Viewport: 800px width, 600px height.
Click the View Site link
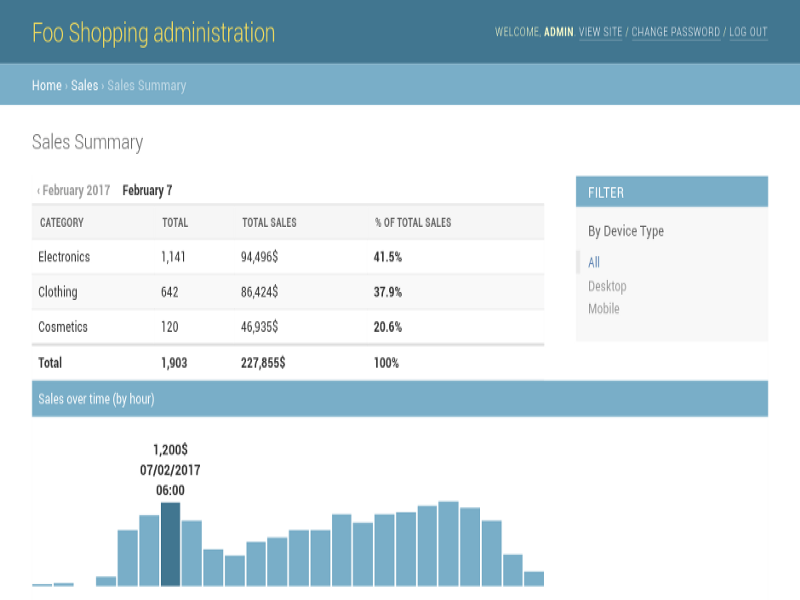[601, 32]
